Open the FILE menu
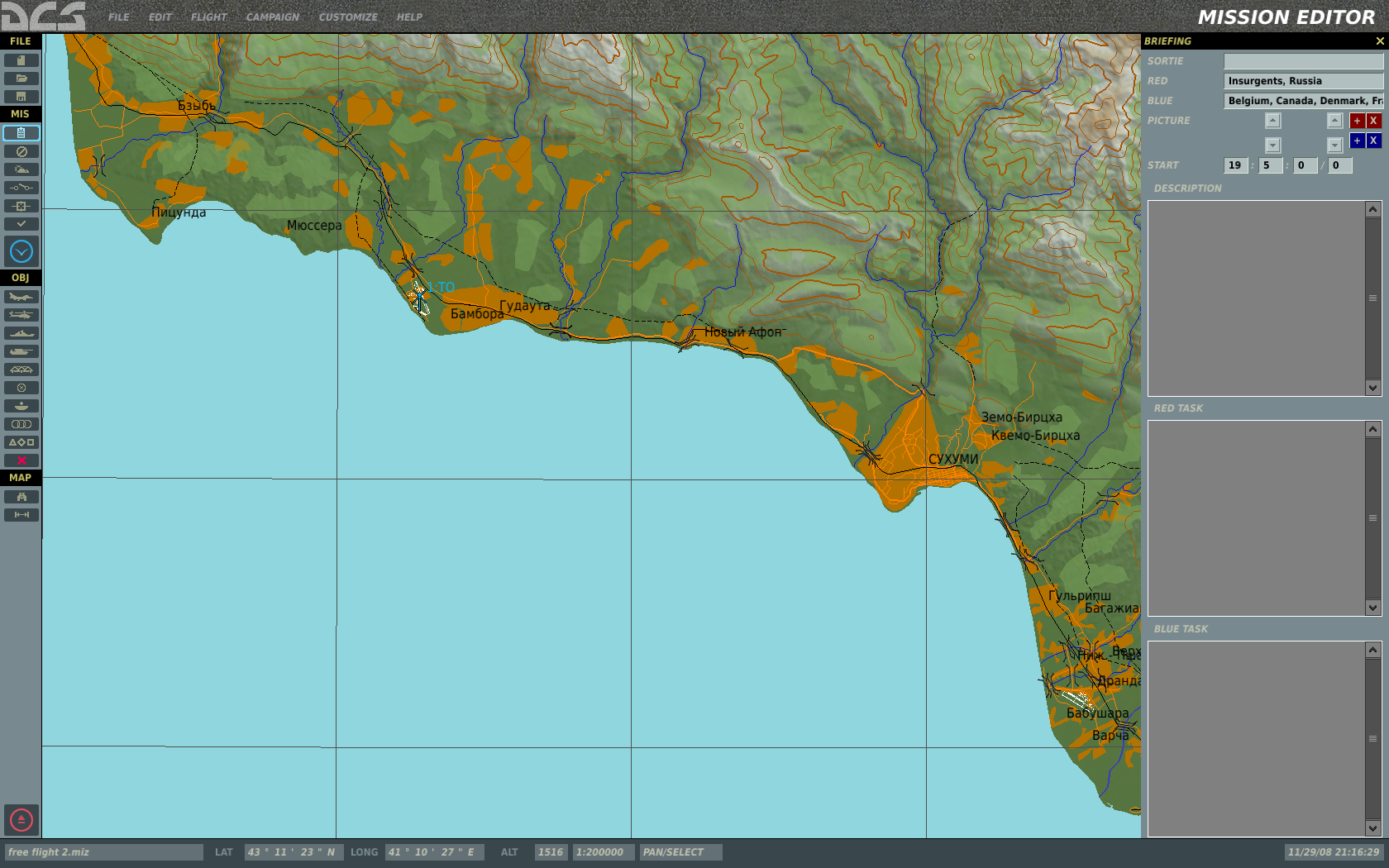The width and height of the screenshot is (1389, 868). click(x=119, y=17)
